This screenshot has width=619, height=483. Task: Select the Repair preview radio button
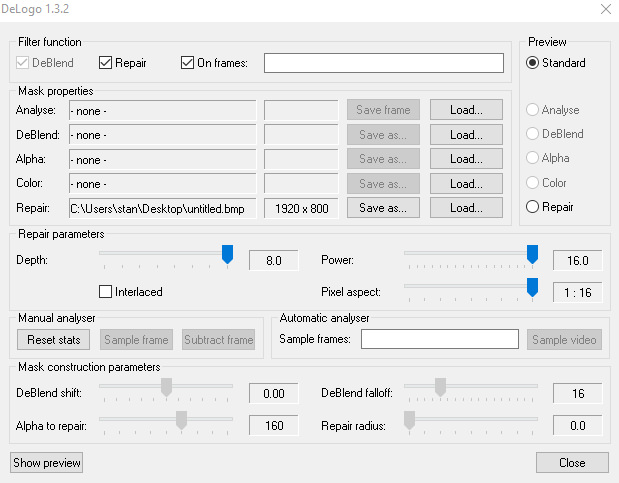pos(532,207)
